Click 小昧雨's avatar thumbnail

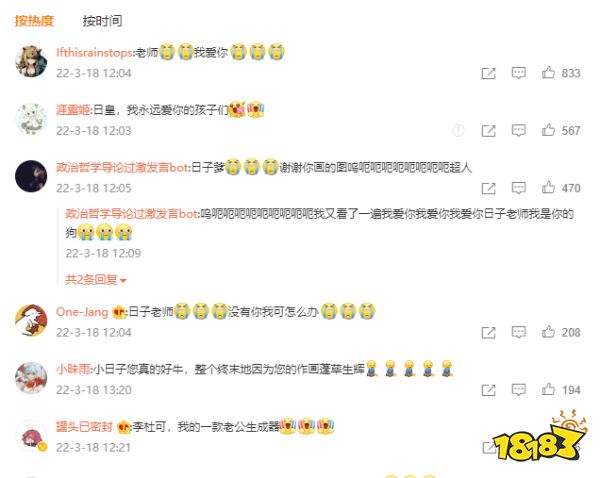pos(31,378)
